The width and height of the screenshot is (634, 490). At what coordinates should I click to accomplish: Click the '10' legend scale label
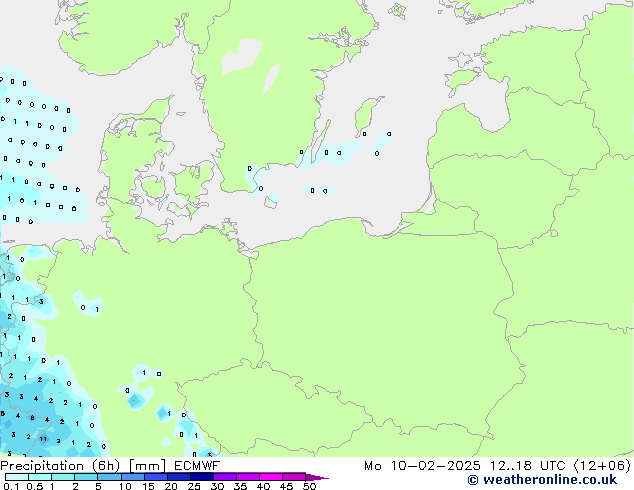(x=125, y=486)
